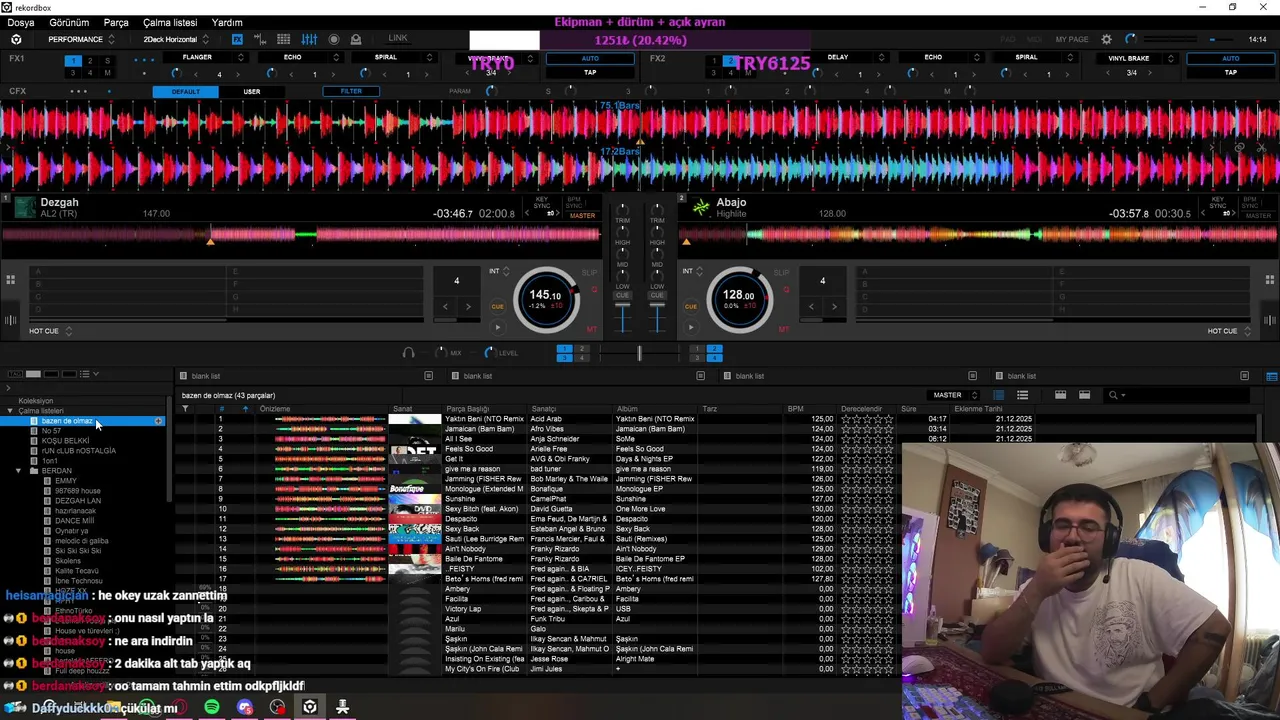The height and width of the screenshot is (720, 1280).
Task: Collapse the BERDAN folder
Action: [19, 471]
